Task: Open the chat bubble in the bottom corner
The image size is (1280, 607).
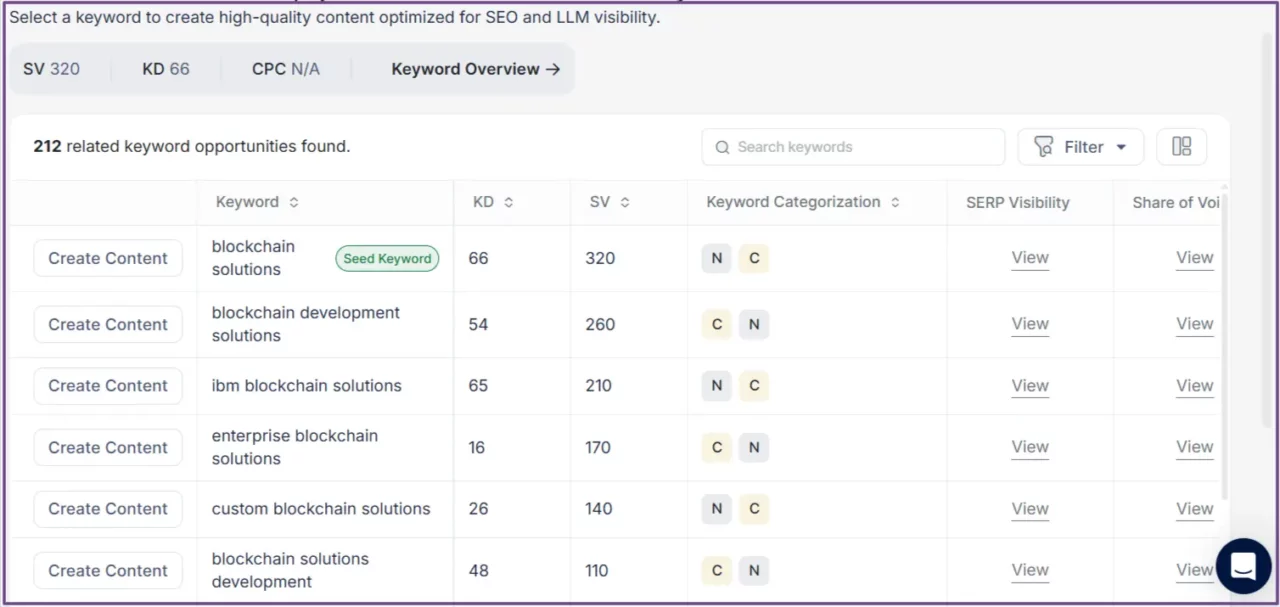Action: click(1243, 566)
